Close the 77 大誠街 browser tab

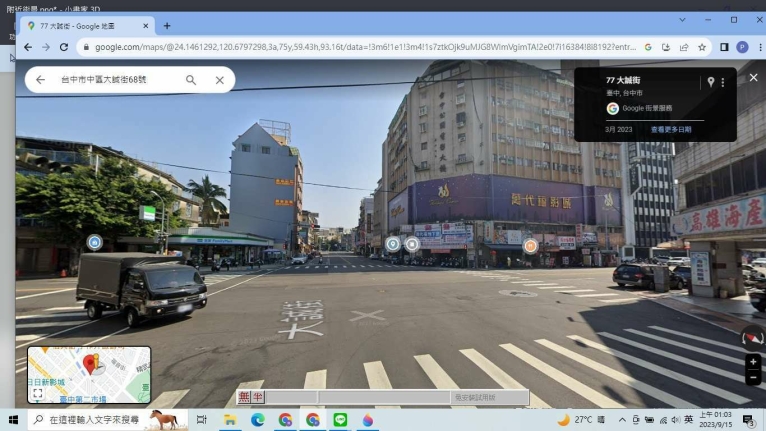pos(146,26)
